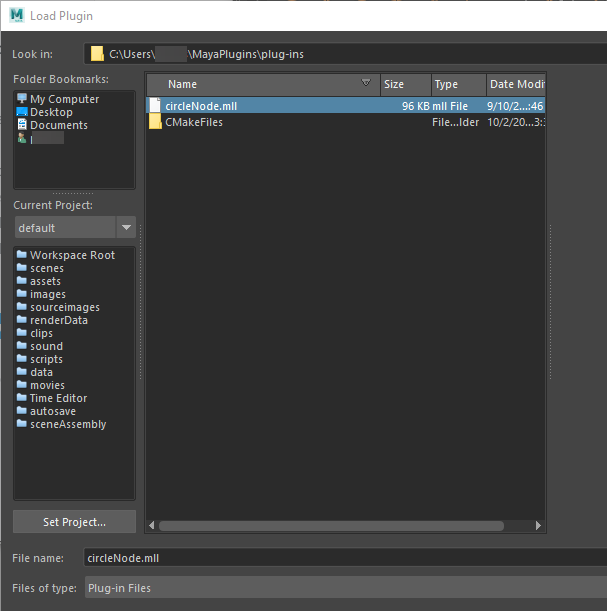Click the CMakeFiles folder icon
The image size is (607, 611).
coord(155,122)
